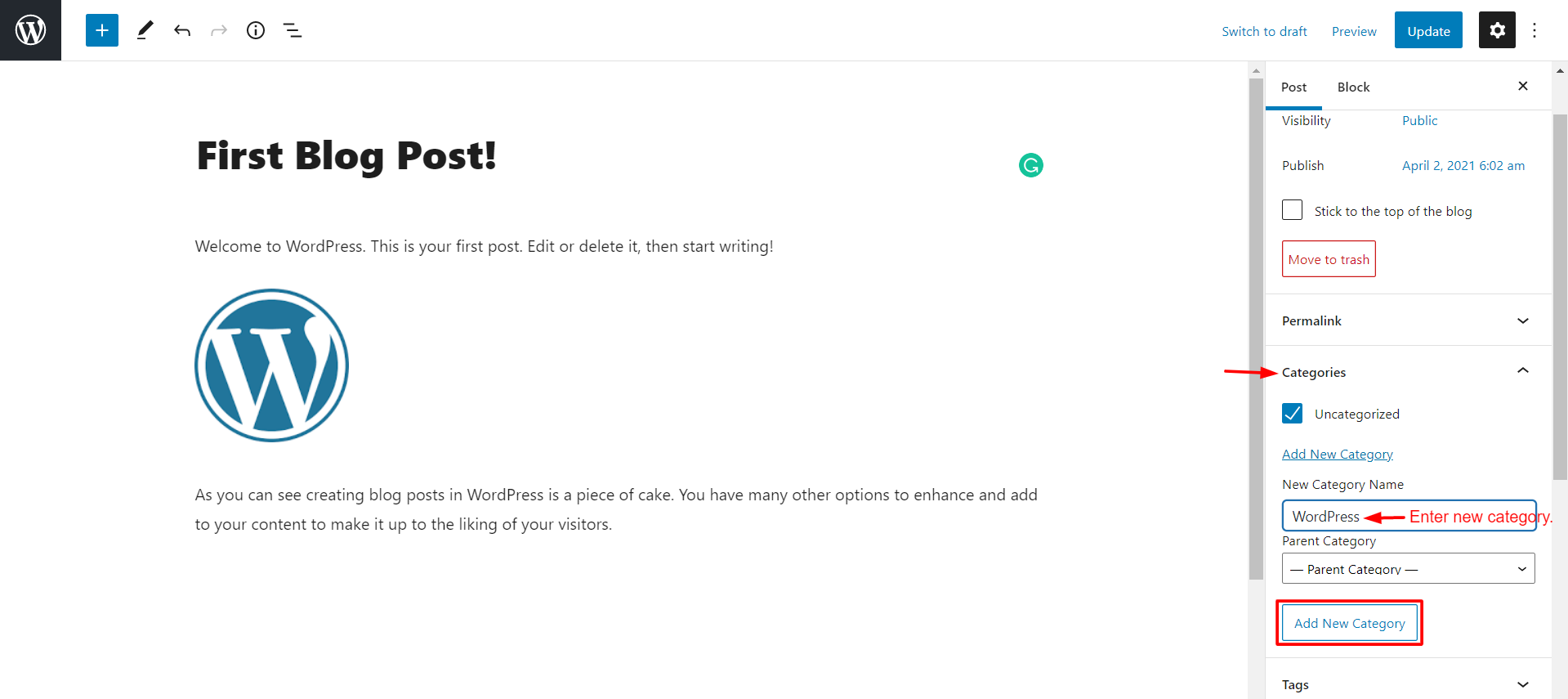Enable Stick to the top of the blog

(x=1293, y=210)
